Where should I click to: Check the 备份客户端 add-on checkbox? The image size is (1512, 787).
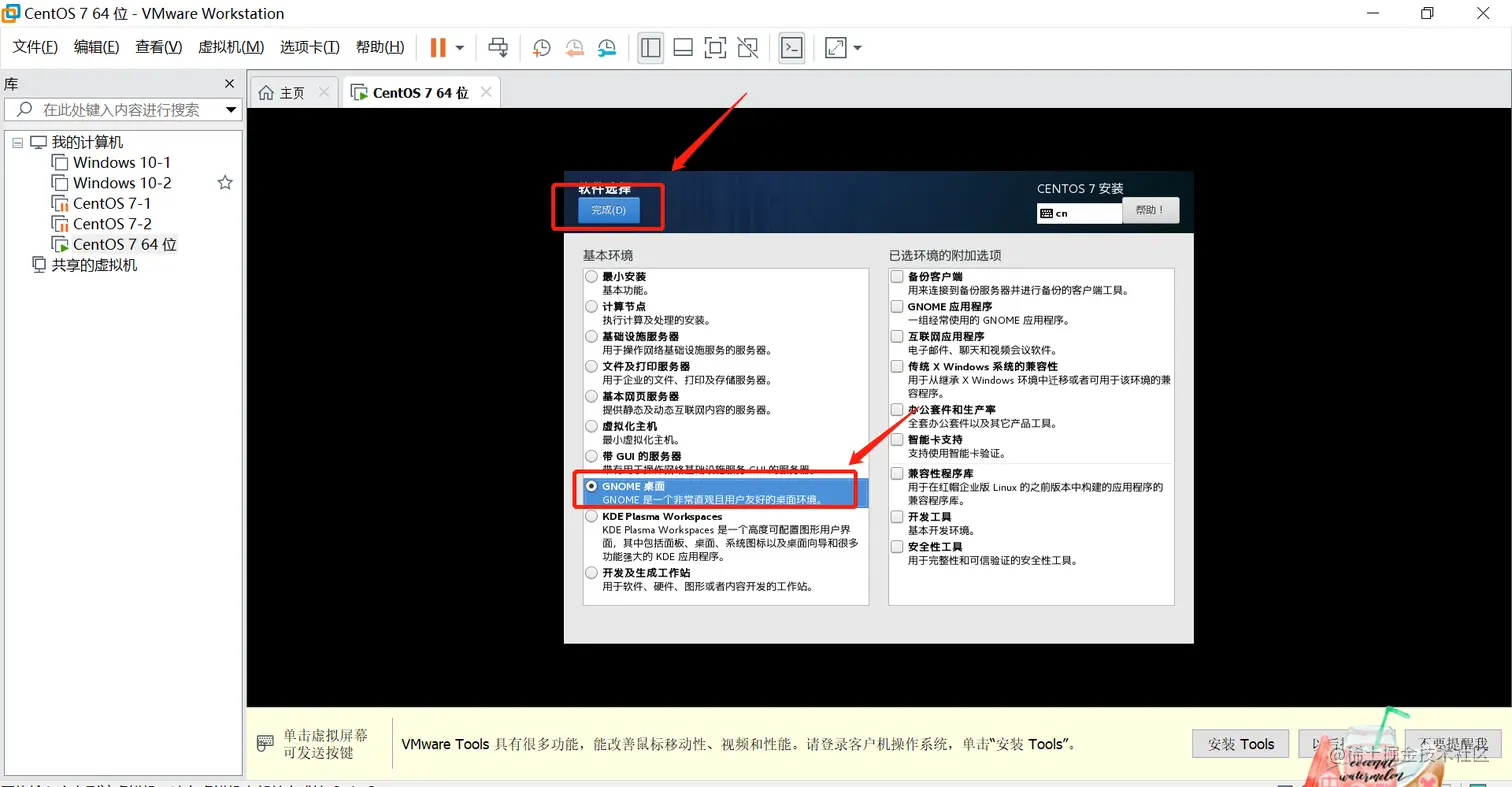click(x=897, y=277)
